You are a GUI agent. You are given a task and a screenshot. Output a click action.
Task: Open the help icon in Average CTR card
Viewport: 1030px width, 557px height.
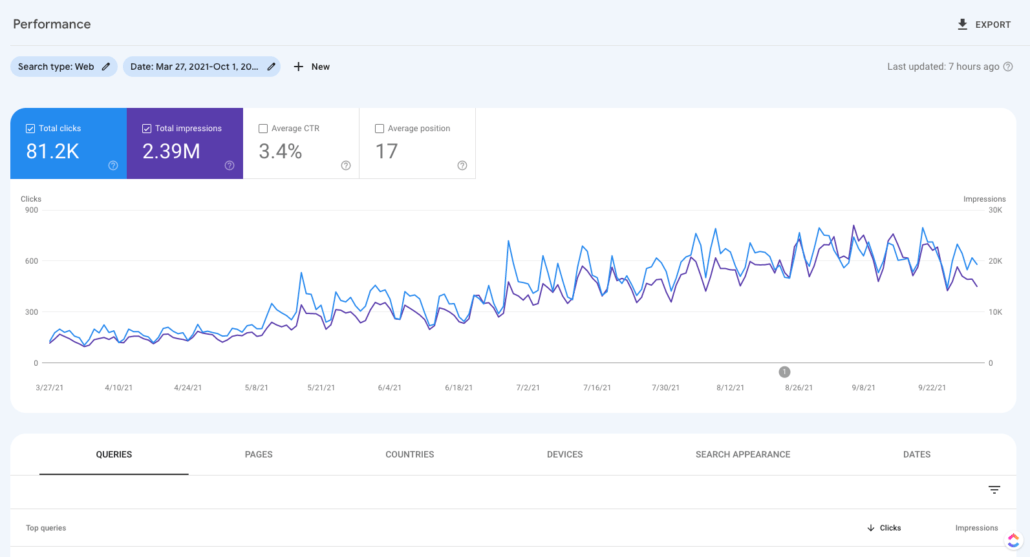(x=346, y=166)
